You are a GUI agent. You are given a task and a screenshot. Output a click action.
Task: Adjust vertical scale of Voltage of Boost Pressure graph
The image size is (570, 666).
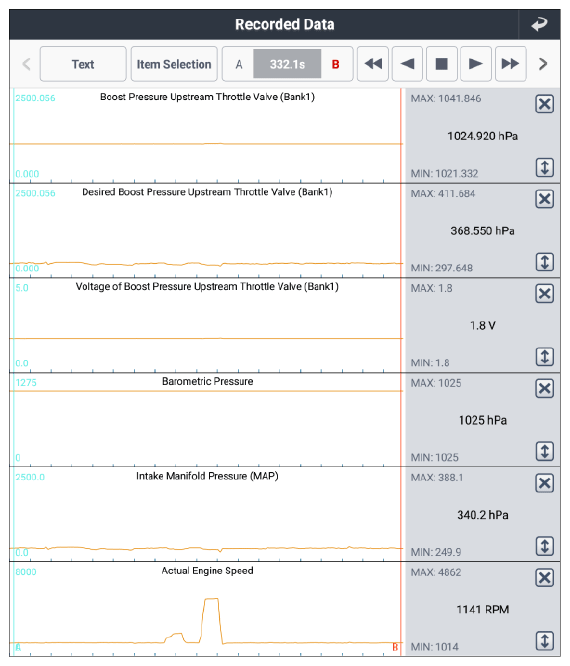[x=545, y=356]
